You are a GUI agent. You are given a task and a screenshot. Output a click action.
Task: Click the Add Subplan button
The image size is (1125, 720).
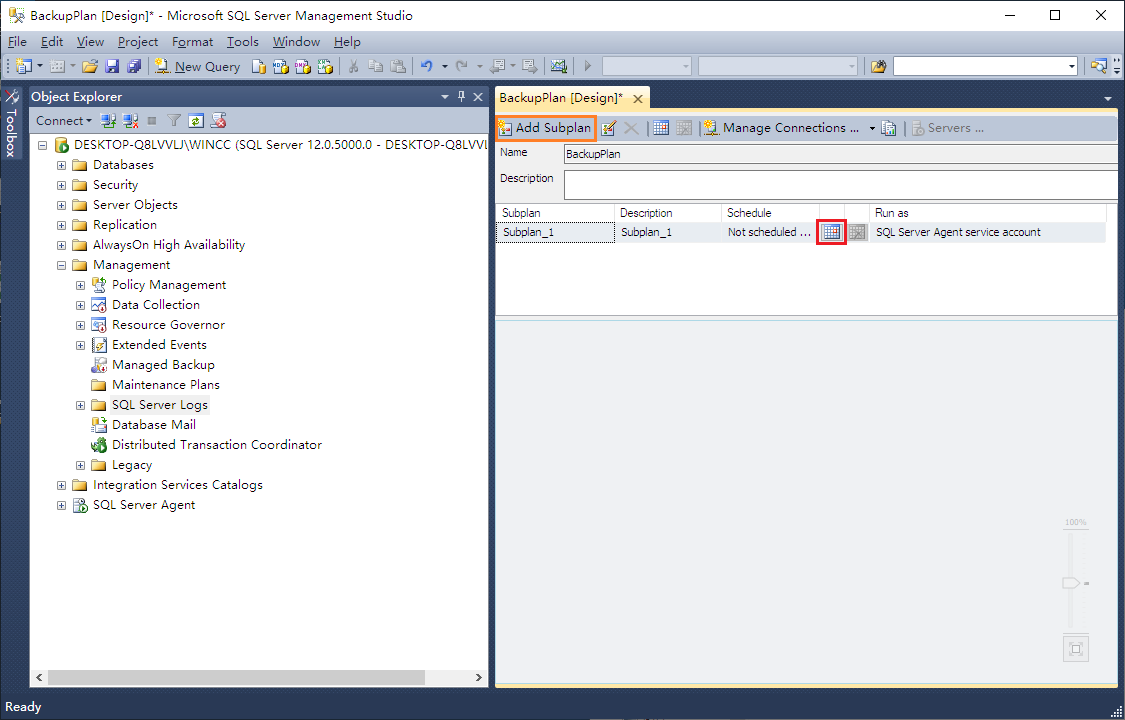click(546, 128)
